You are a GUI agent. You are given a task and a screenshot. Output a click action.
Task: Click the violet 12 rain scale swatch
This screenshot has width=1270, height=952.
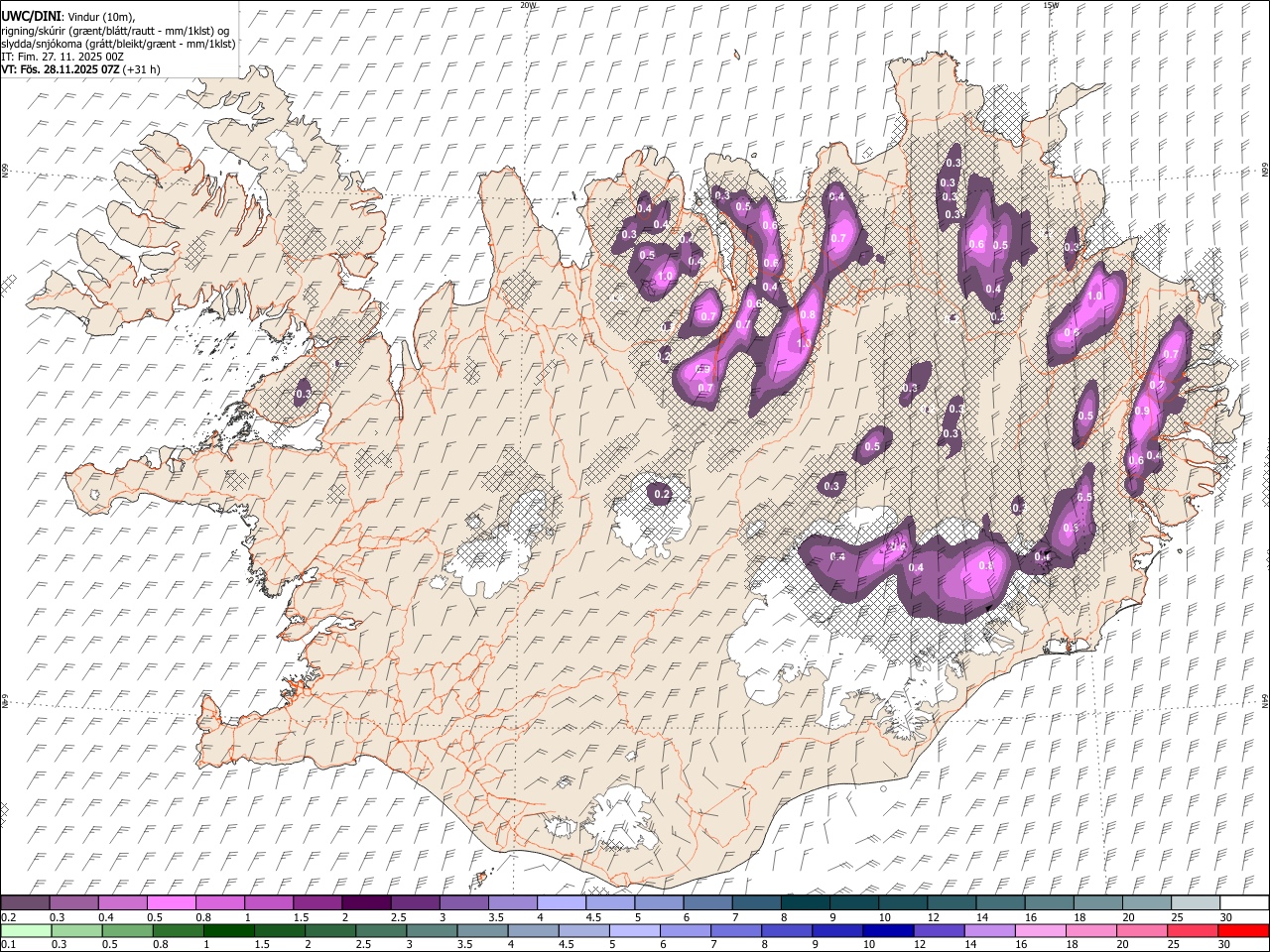(x=939, y=930)
